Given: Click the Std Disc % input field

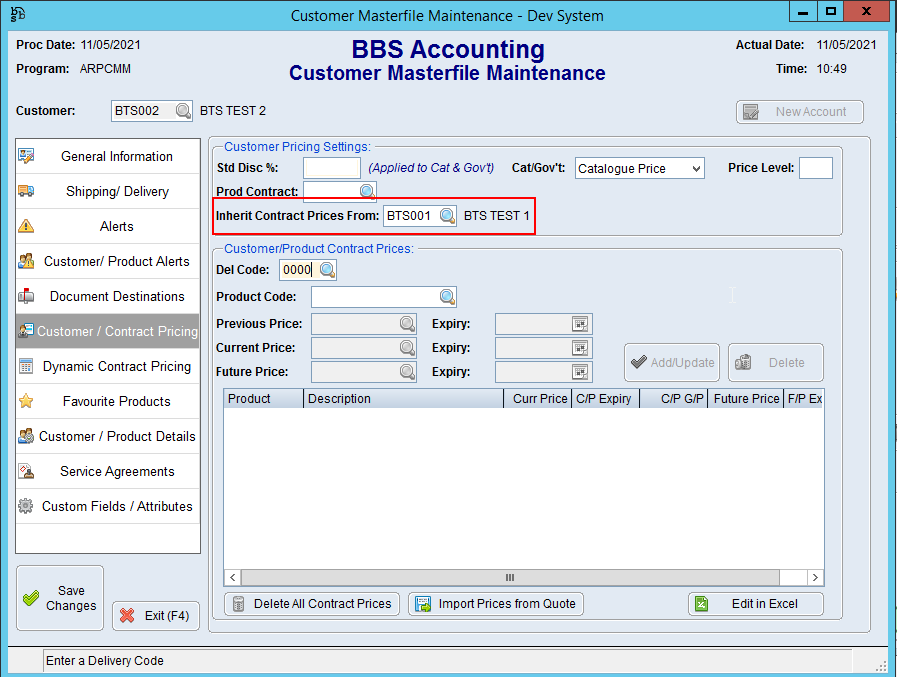Looking at the screenshot, I should (331, 169).
